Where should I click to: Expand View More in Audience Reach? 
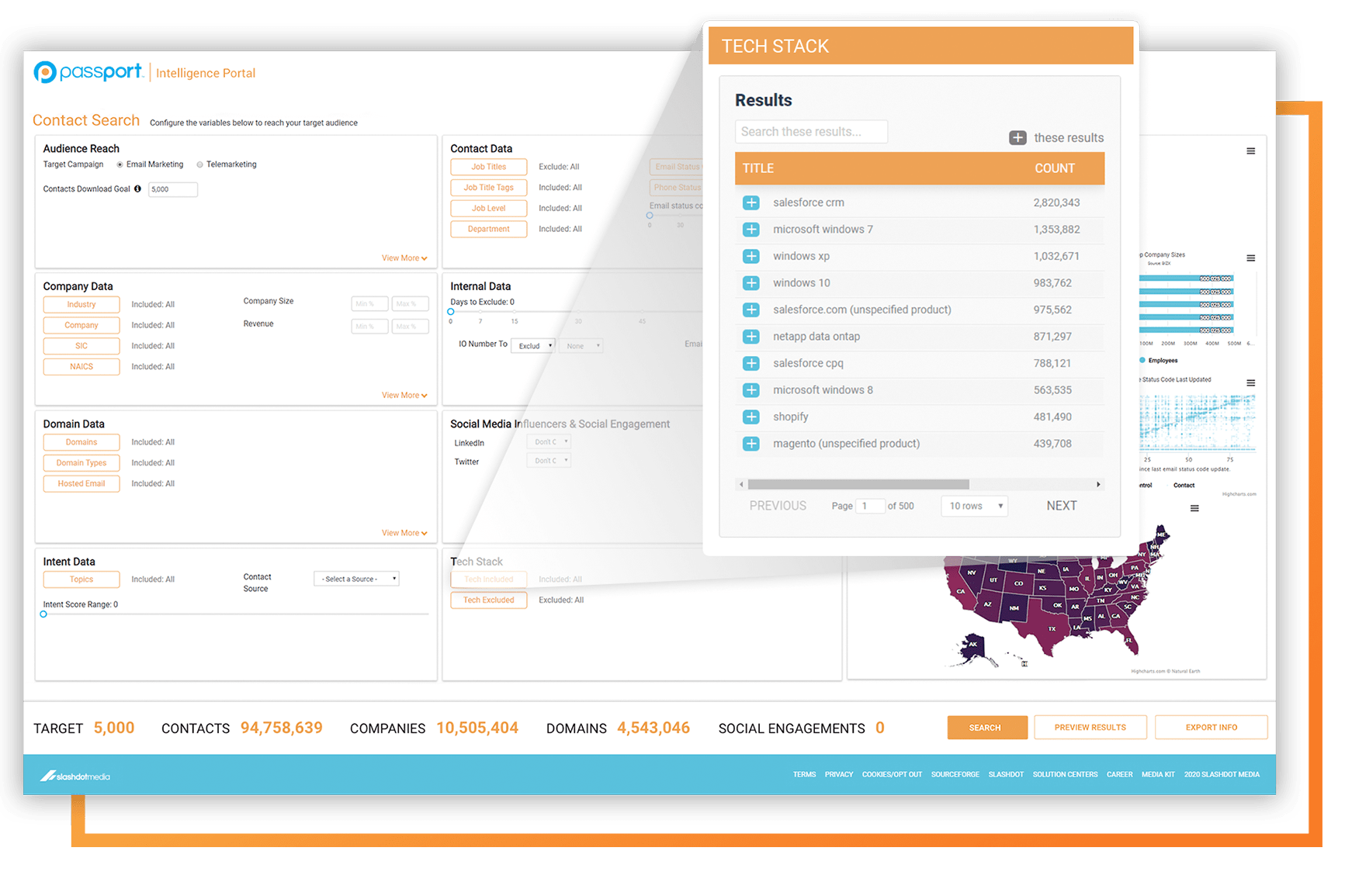pos(404,258)
